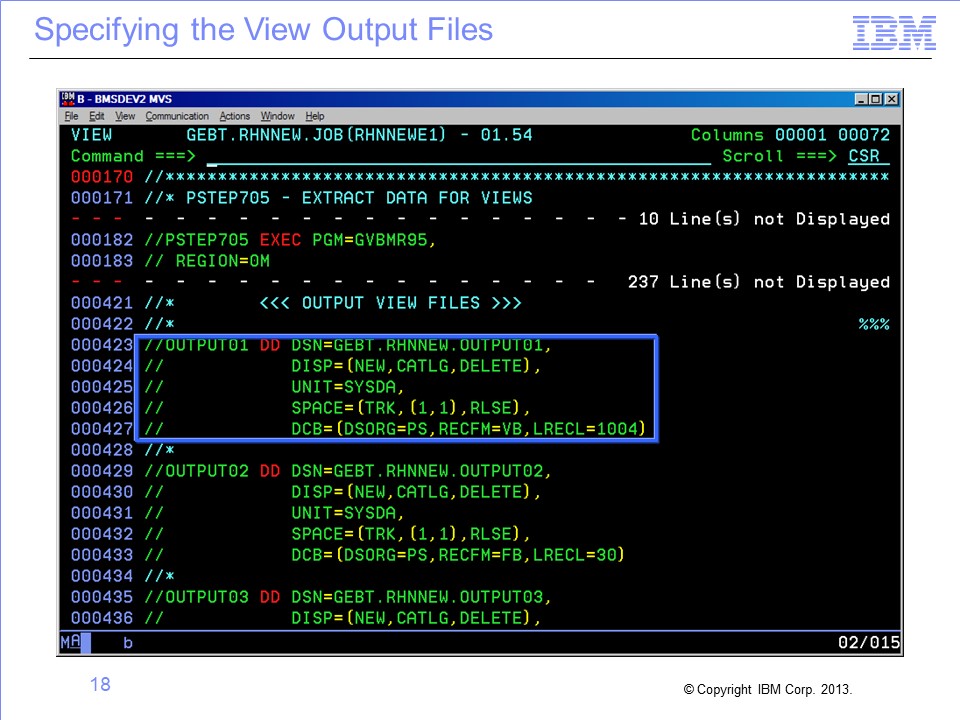Click 'DSN=GEBT.RHNNEW.OUTPUT02,' text
Screen dimensions: 960x720
point(421,471)
